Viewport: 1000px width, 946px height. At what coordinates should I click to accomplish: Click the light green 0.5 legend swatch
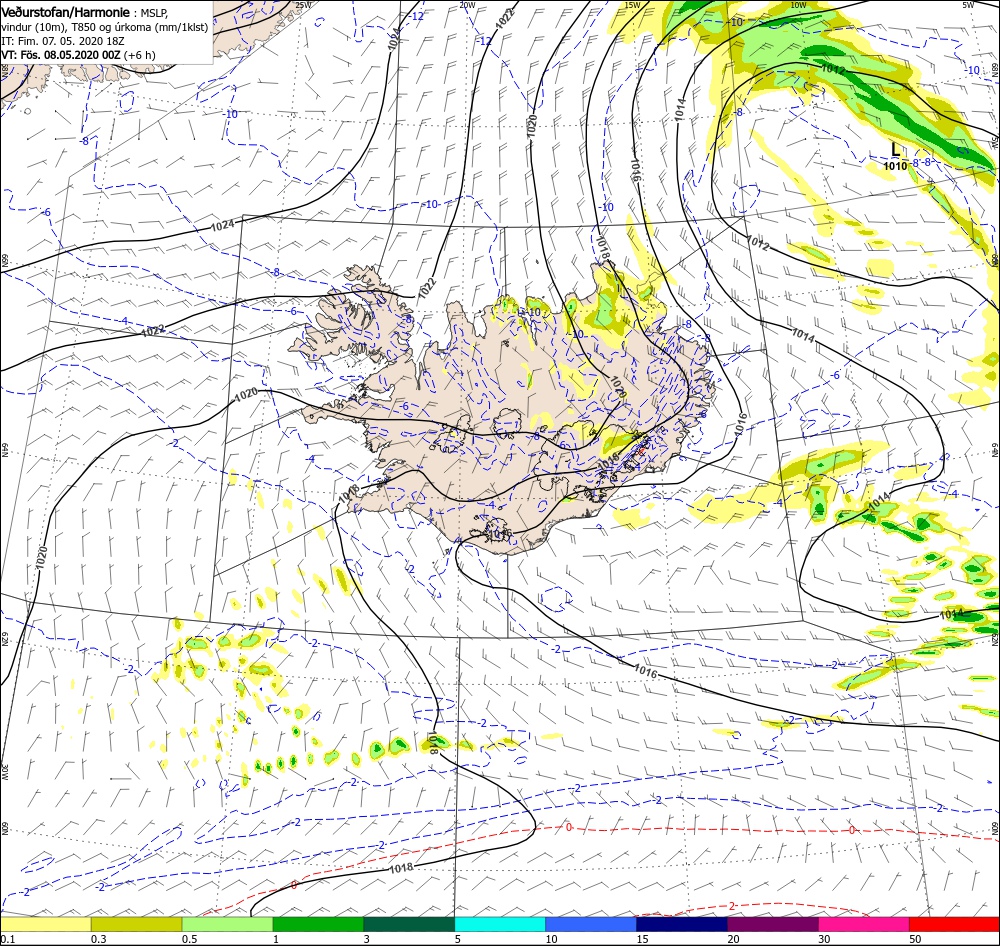point(227,924)
